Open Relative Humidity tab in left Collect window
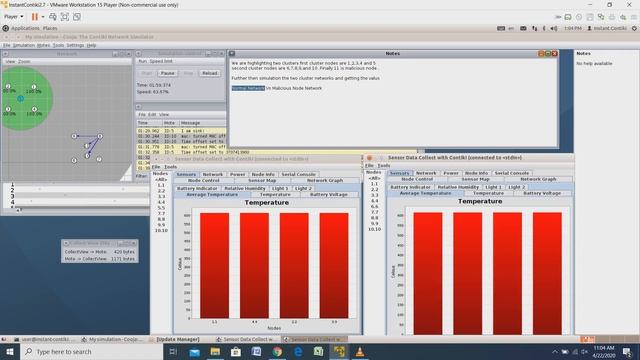The height and width of the screenshot is (360, 640). coord(245,188)
